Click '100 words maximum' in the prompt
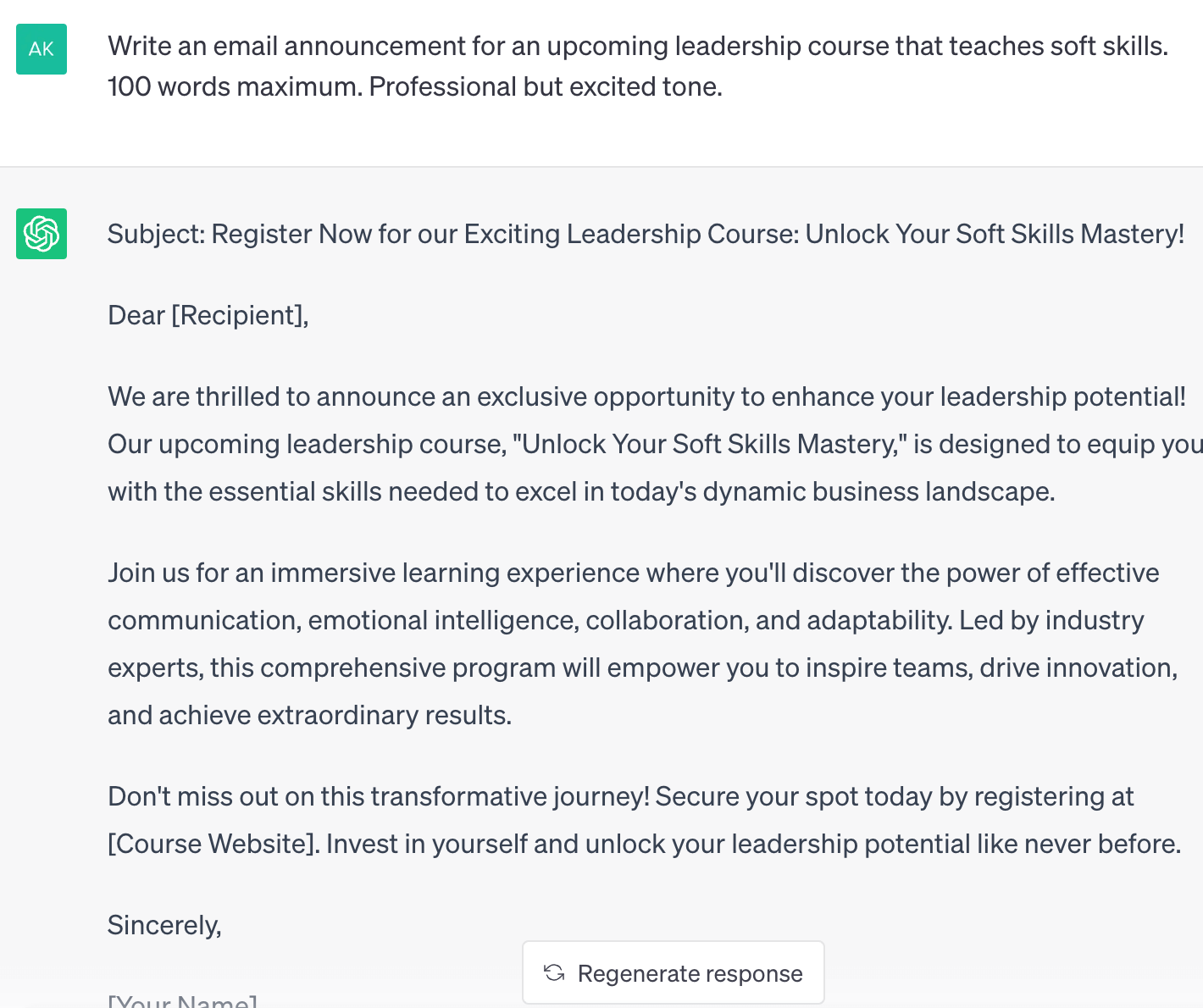1203x1008 pixels. pos(234,86)
